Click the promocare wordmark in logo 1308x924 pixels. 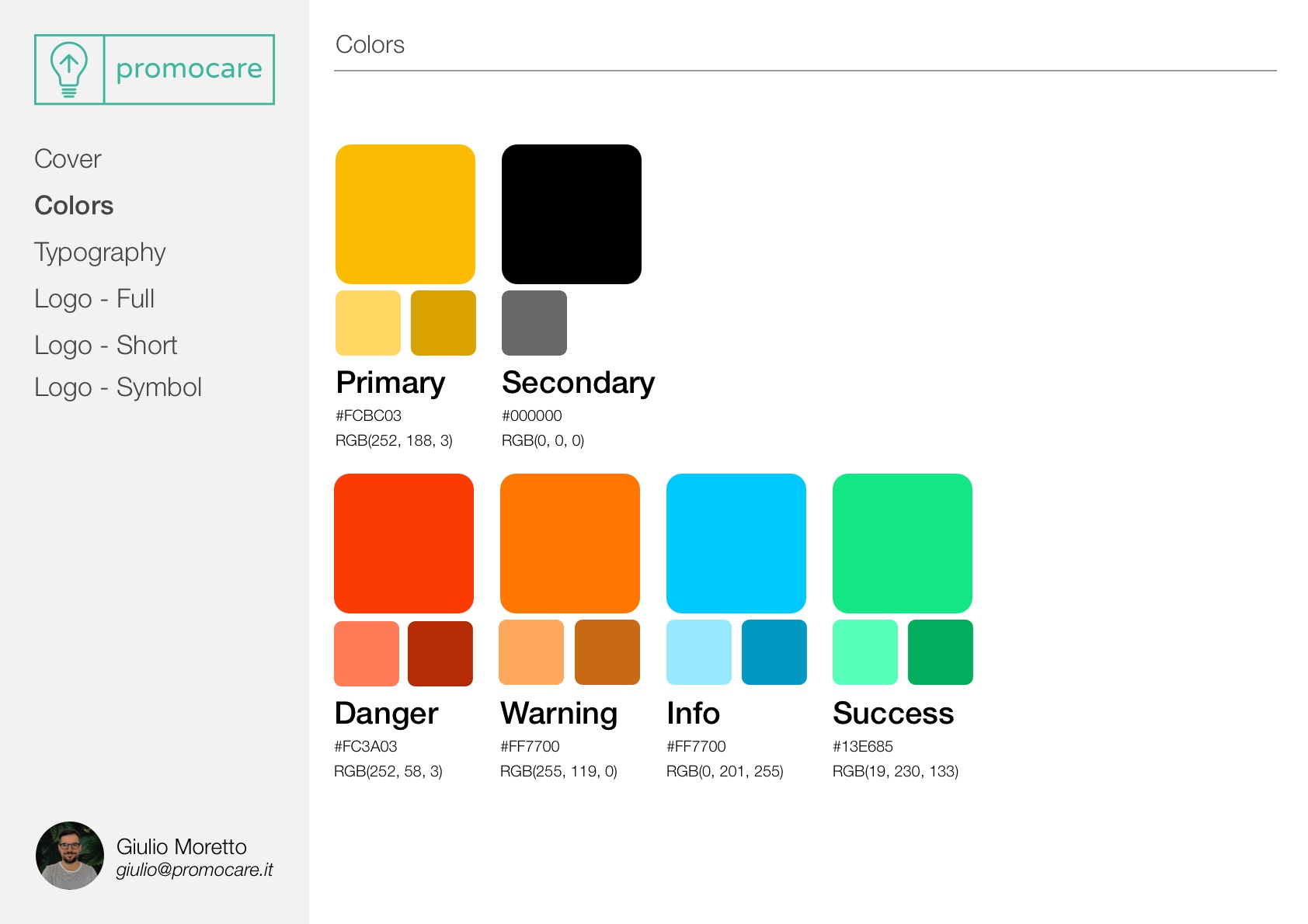click(x=189, y=69)
